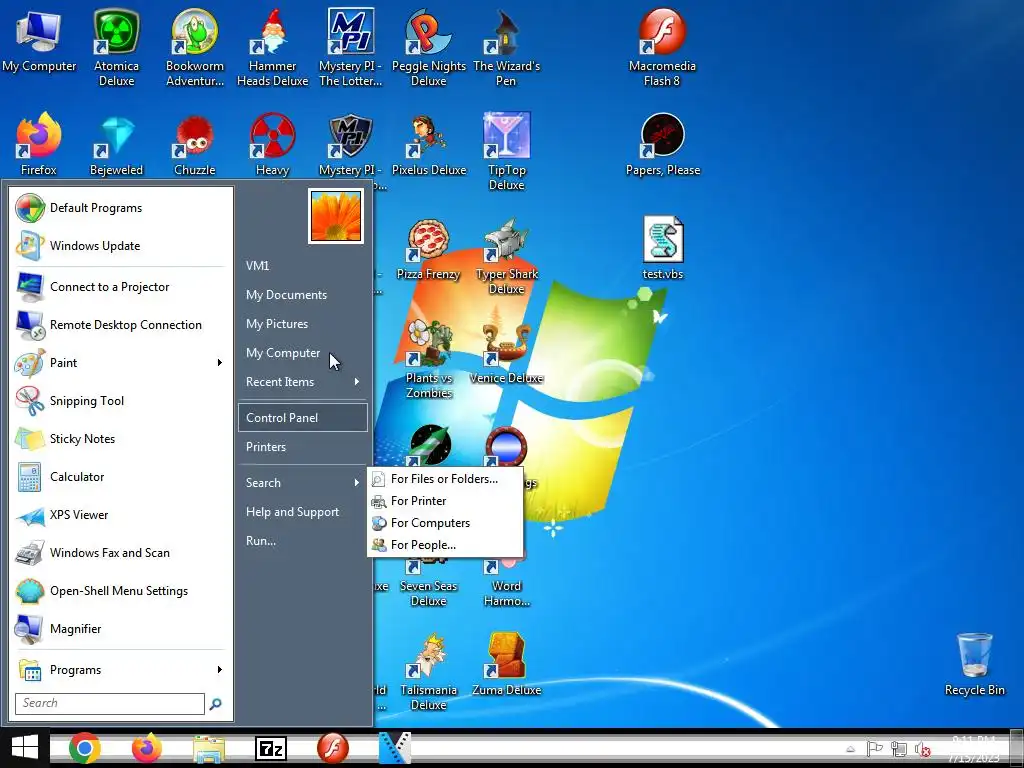
Task: Open Help and Support
Action: pyautogui.click(x=303, y=512)
